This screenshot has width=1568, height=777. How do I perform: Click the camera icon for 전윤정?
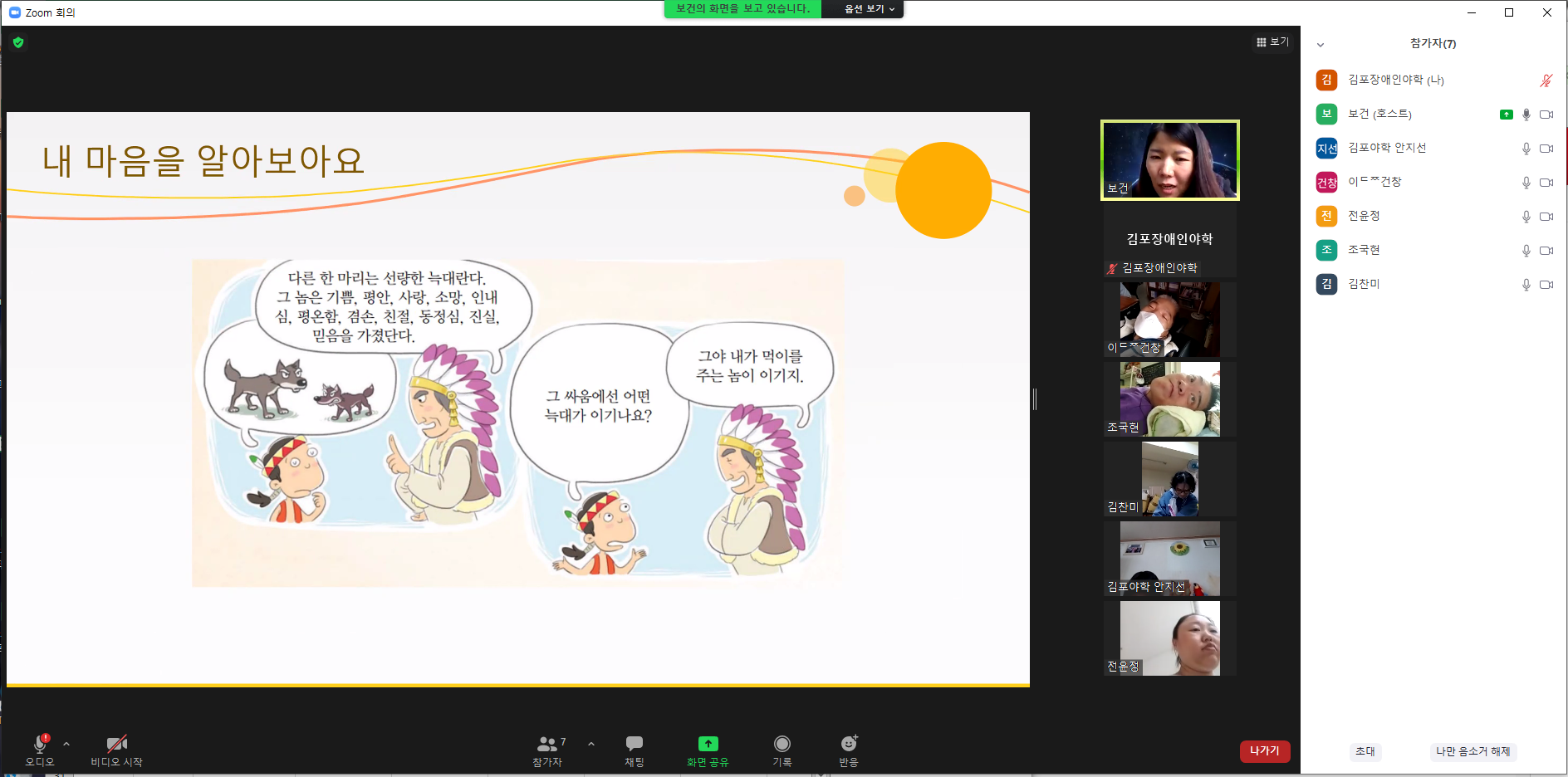click(1546, 217)
